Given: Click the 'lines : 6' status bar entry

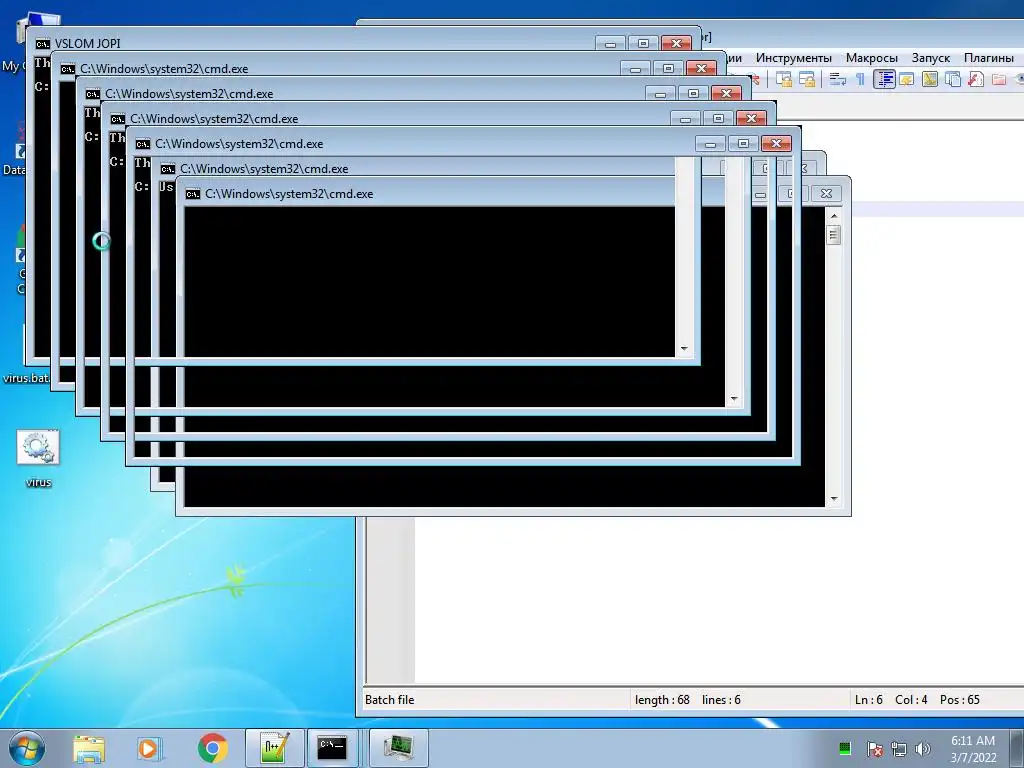Looking at the screenshot, I should 721,699.
